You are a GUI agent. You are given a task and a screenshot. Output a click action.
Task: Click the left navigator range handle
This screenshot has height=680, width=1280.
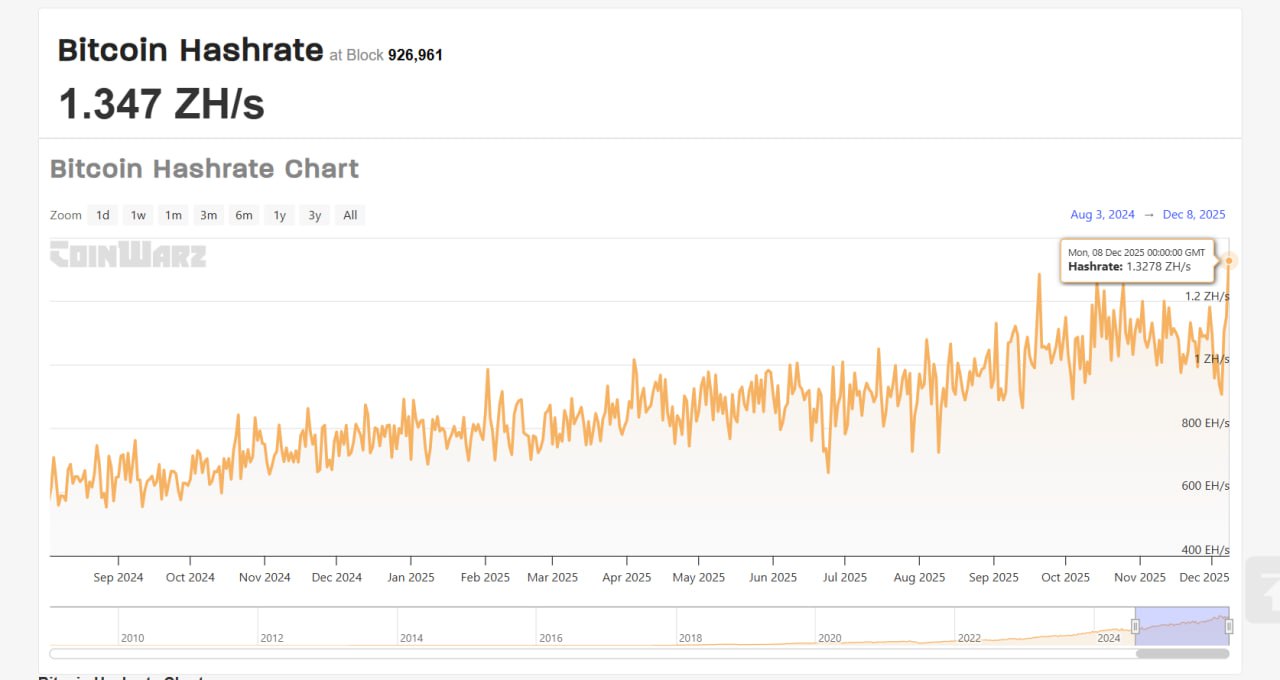click(1135, 626)
